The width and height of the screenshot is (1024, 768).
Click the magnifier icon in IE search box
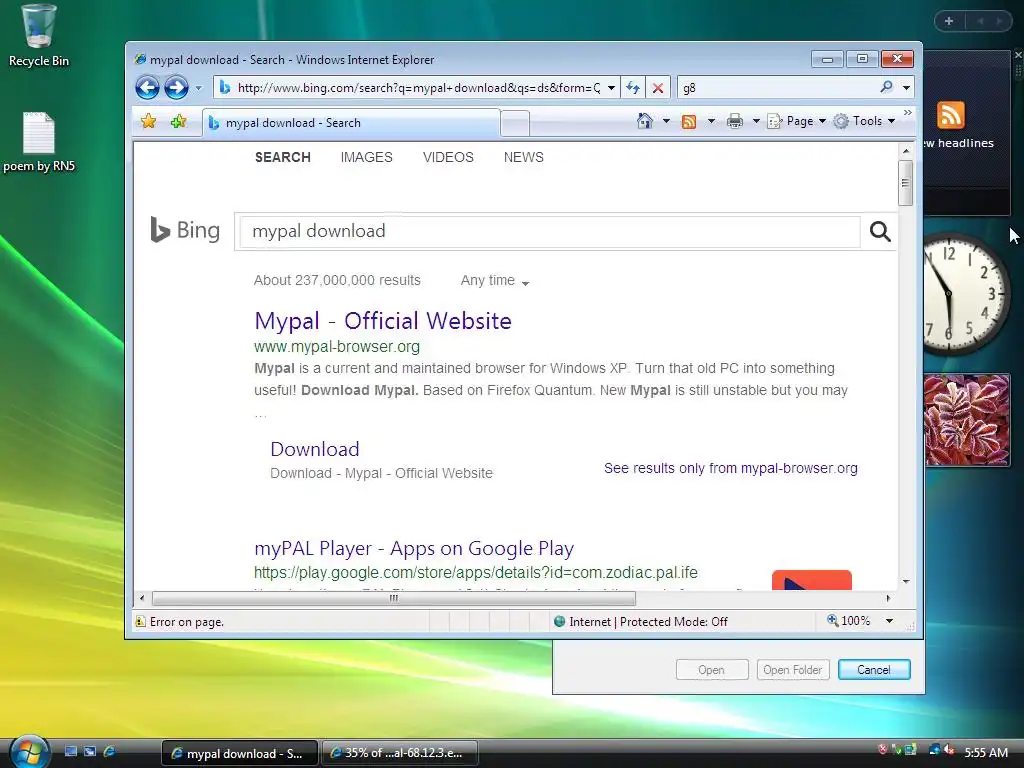886,87
